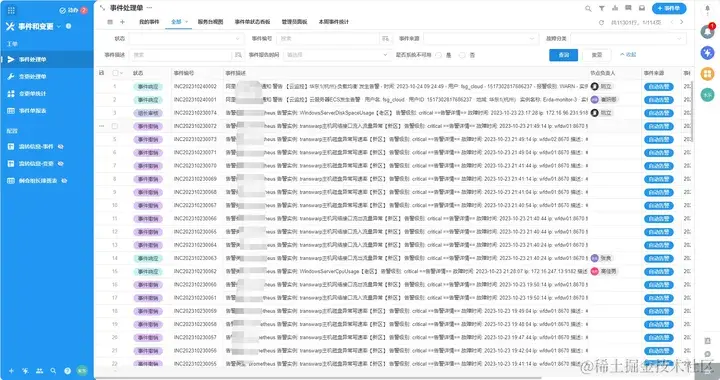720x380 pixels.
Task: Switch to the 事件单状态看板 tab
Action: [x=252, y=22]
